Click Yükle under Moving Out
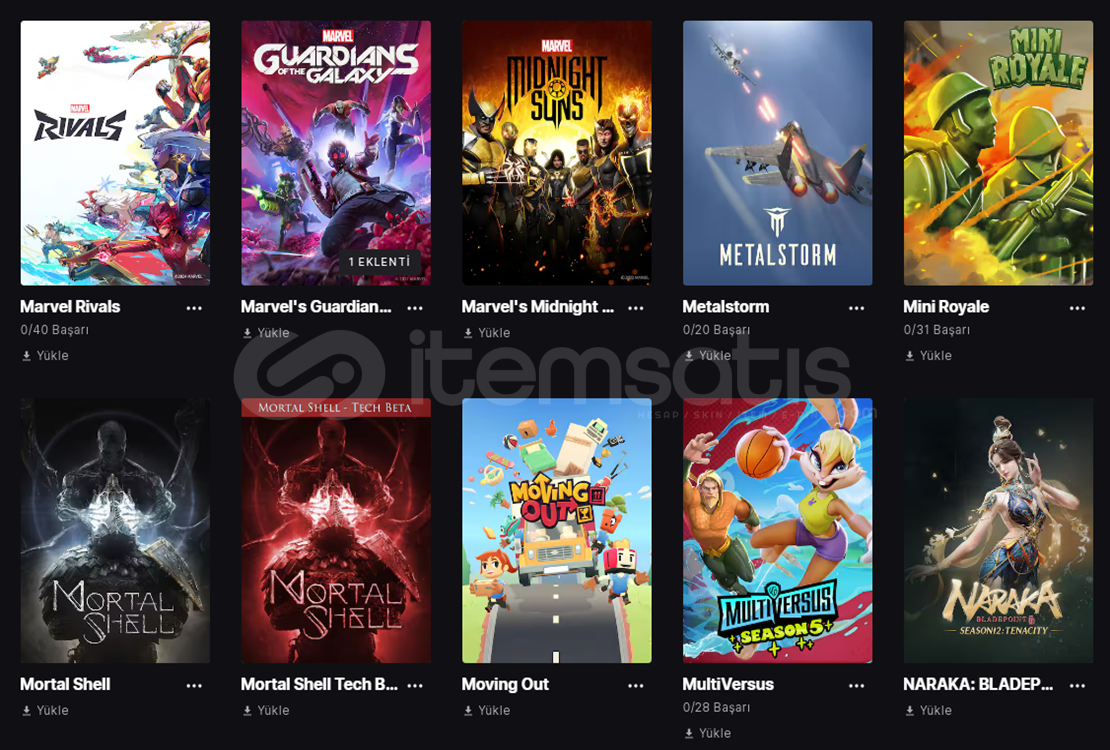Screen dimensions: 1110x750 tap(487, 710)
